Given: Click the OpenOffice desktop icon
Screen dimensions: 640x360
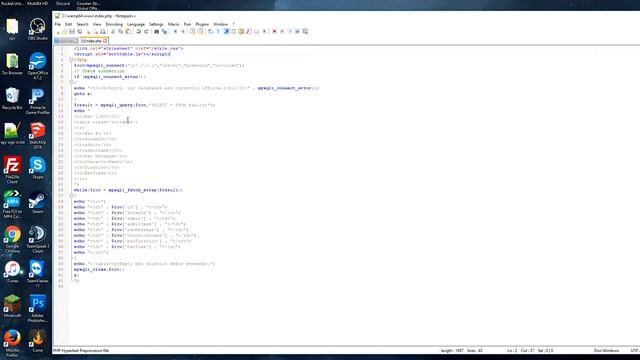Looking at the screenshot, I should (38, 65).
